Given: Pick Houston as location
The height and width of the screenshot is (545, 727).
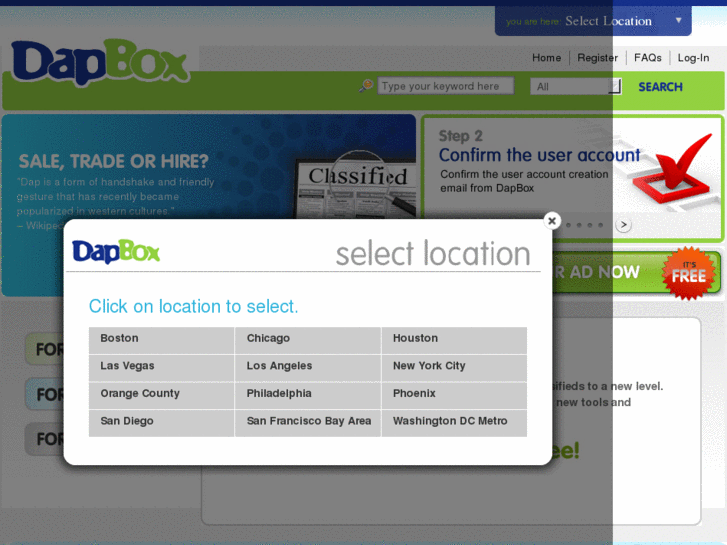Looking at the screenshot, I should click(x=454, y=340).
